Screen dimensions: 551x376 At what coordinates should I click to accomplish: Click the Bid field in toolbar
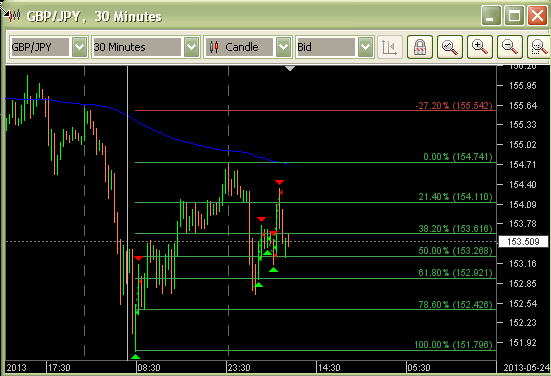click(326, 47)
